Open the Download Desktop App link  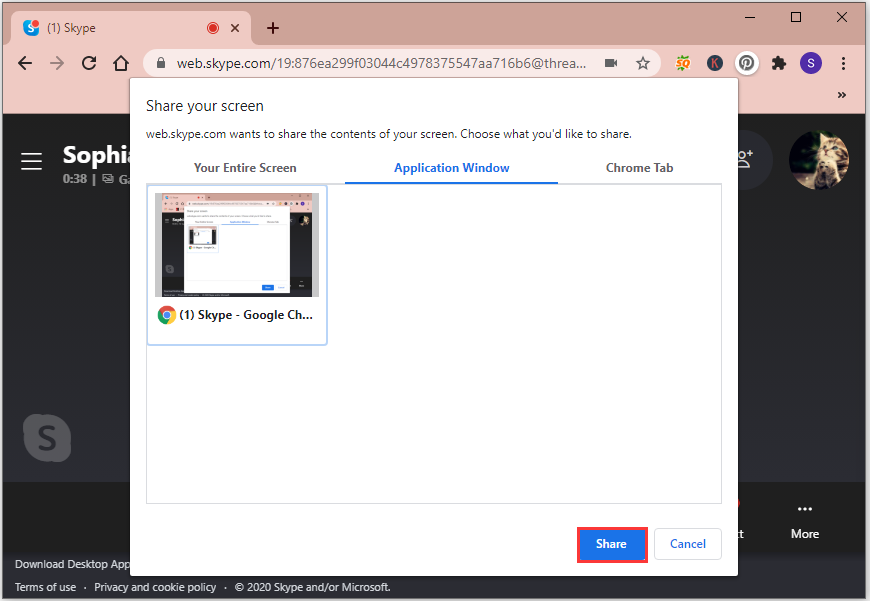72,564
